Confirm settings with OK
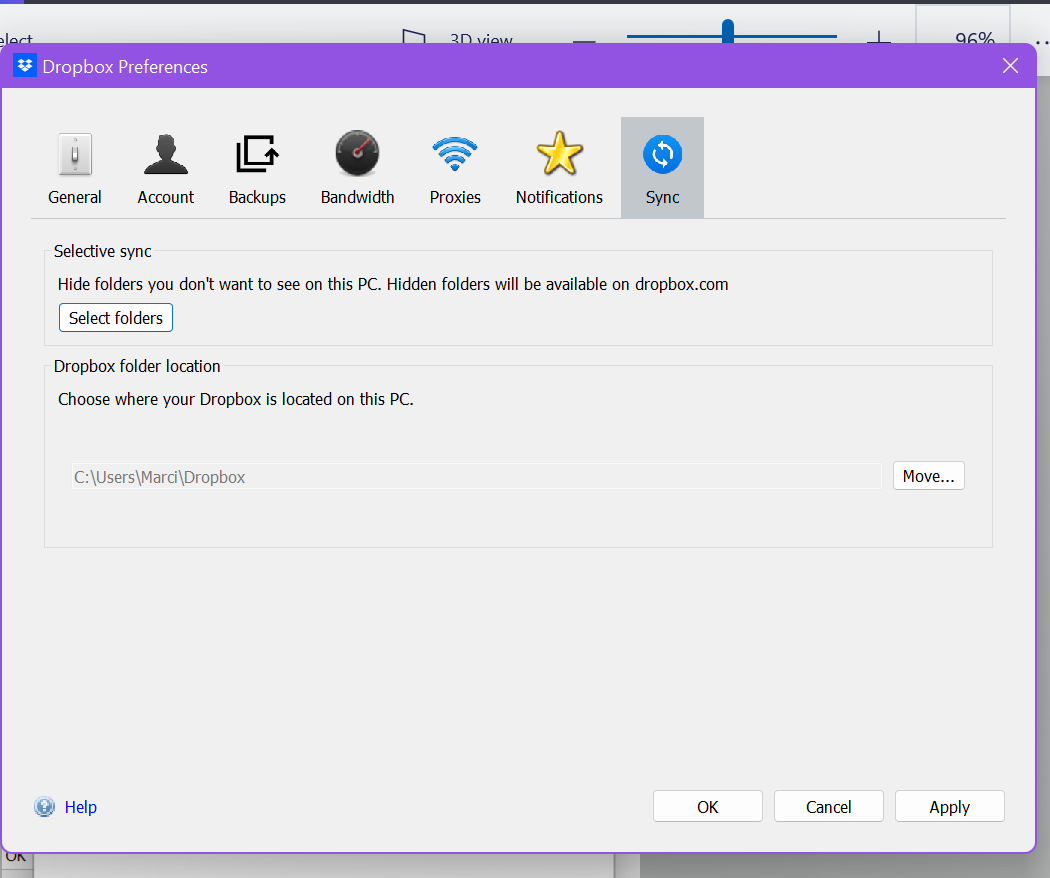 pos(707,806)
